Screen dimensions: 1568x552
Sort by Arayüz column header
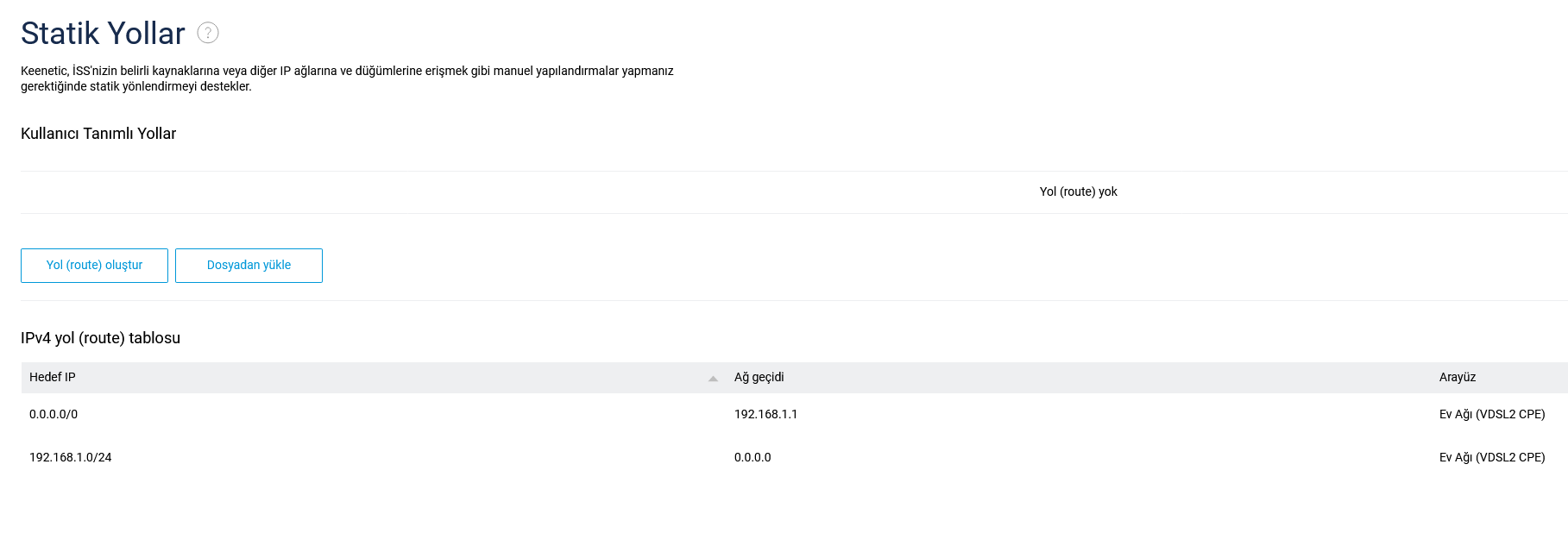tap(1458, 377)
